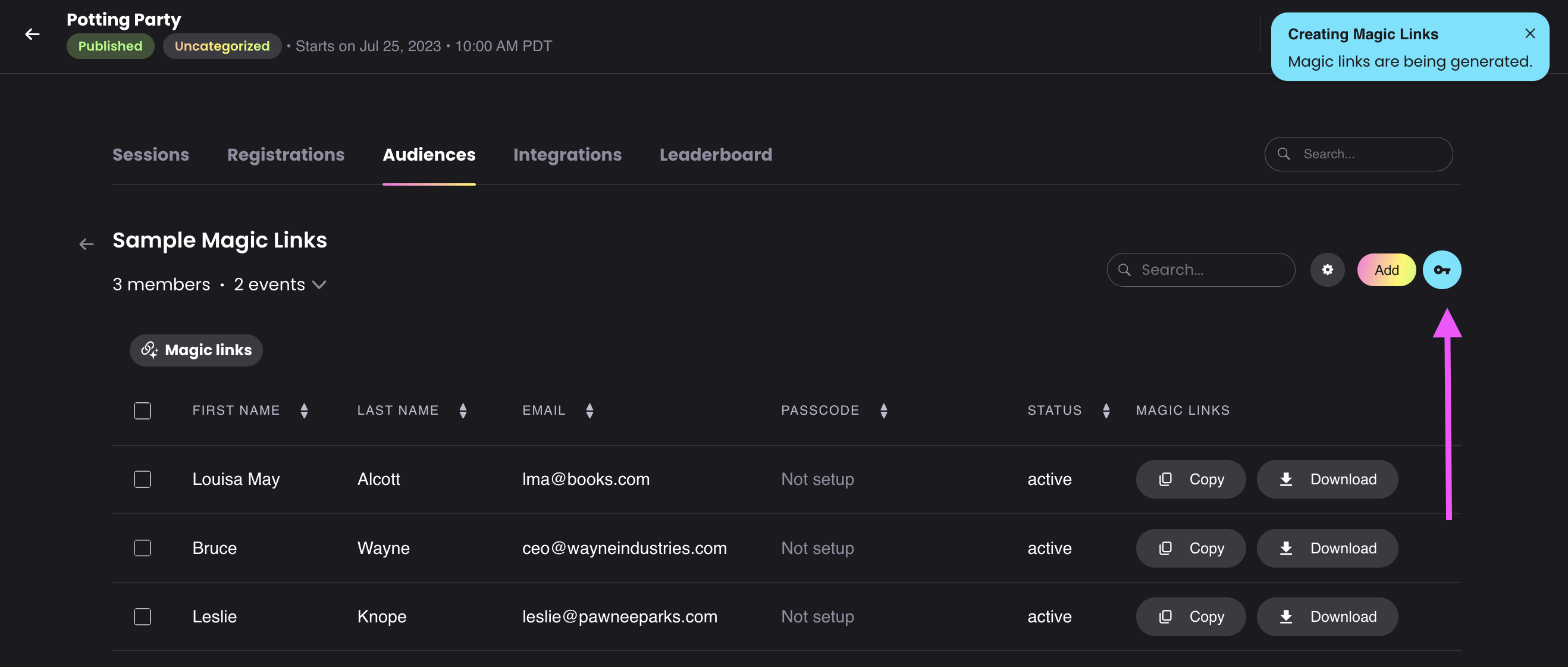This screenshot has height=667, width=1568.
Task: Sort by First Name column arrows
Action: pos(304,411)
